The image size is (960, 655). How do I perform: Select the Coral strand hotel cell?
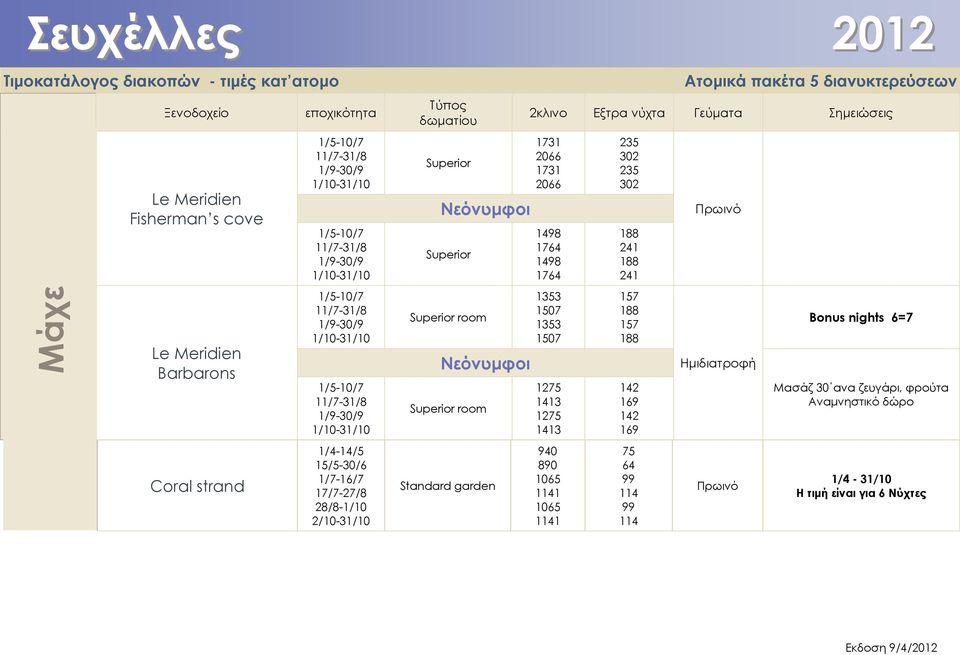click(197, 486)
